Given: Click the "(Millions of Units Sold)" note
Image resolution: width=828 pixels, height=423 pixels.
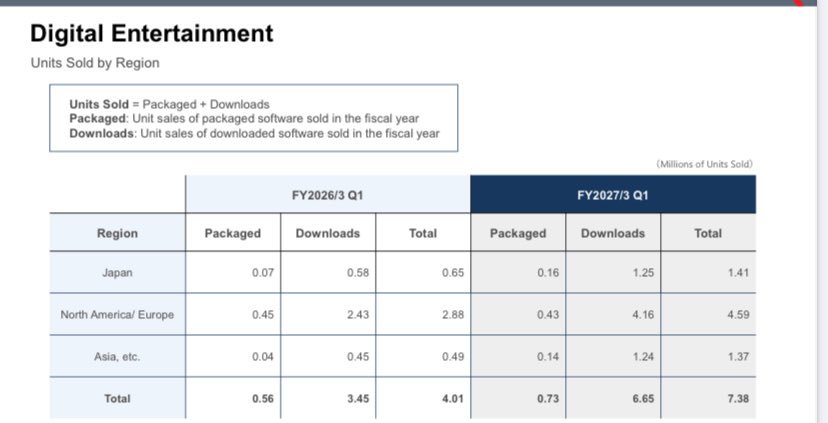Looking at the screenshot, I should point(704,164).
